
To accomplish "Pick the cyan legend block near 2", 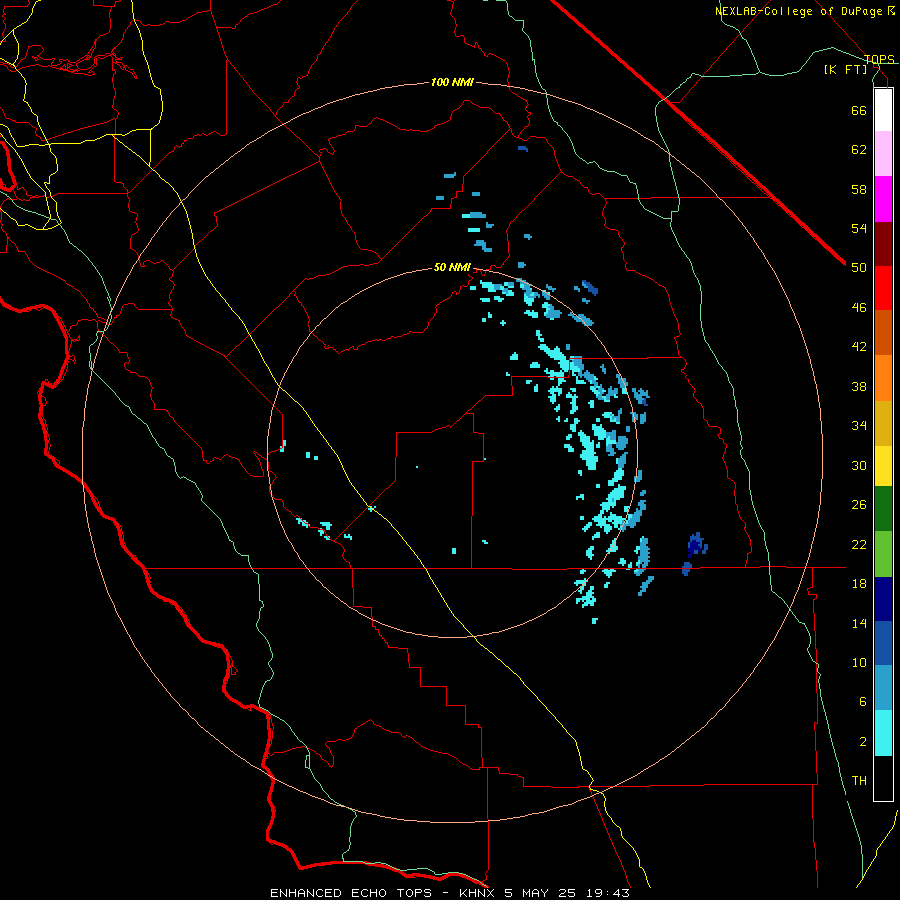I will pyautogui.click(x=883, y=733).
